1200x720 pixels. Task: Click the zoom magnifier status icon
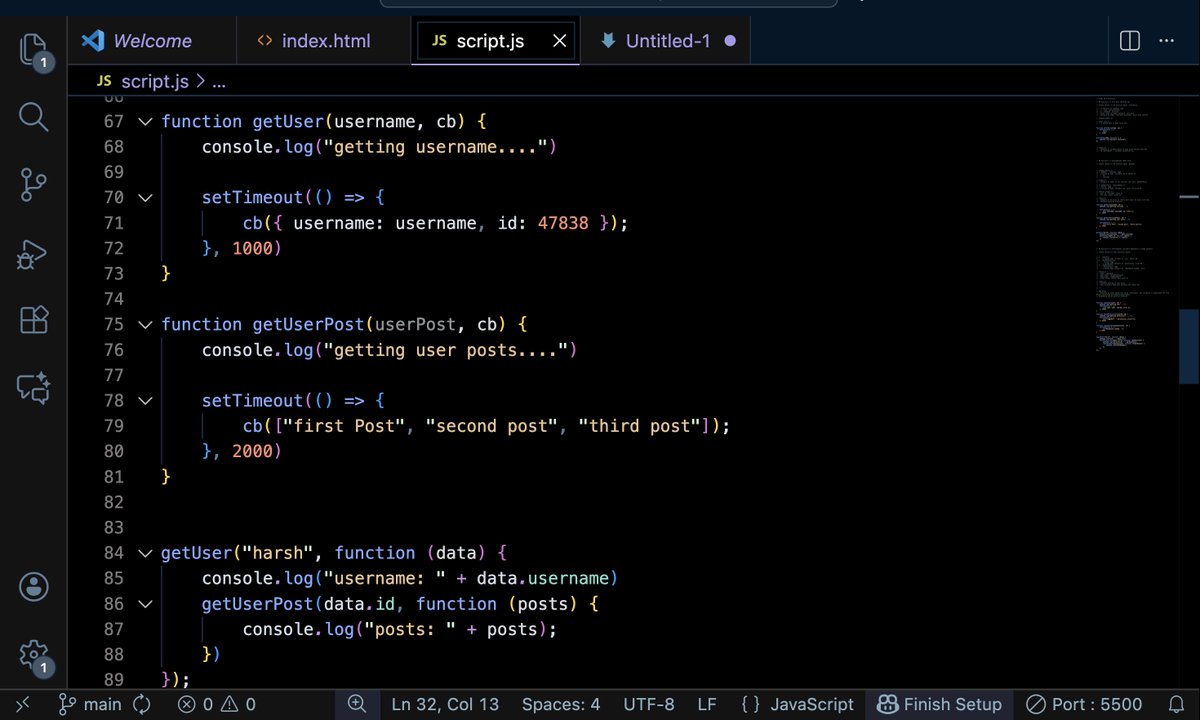[357, 704]
